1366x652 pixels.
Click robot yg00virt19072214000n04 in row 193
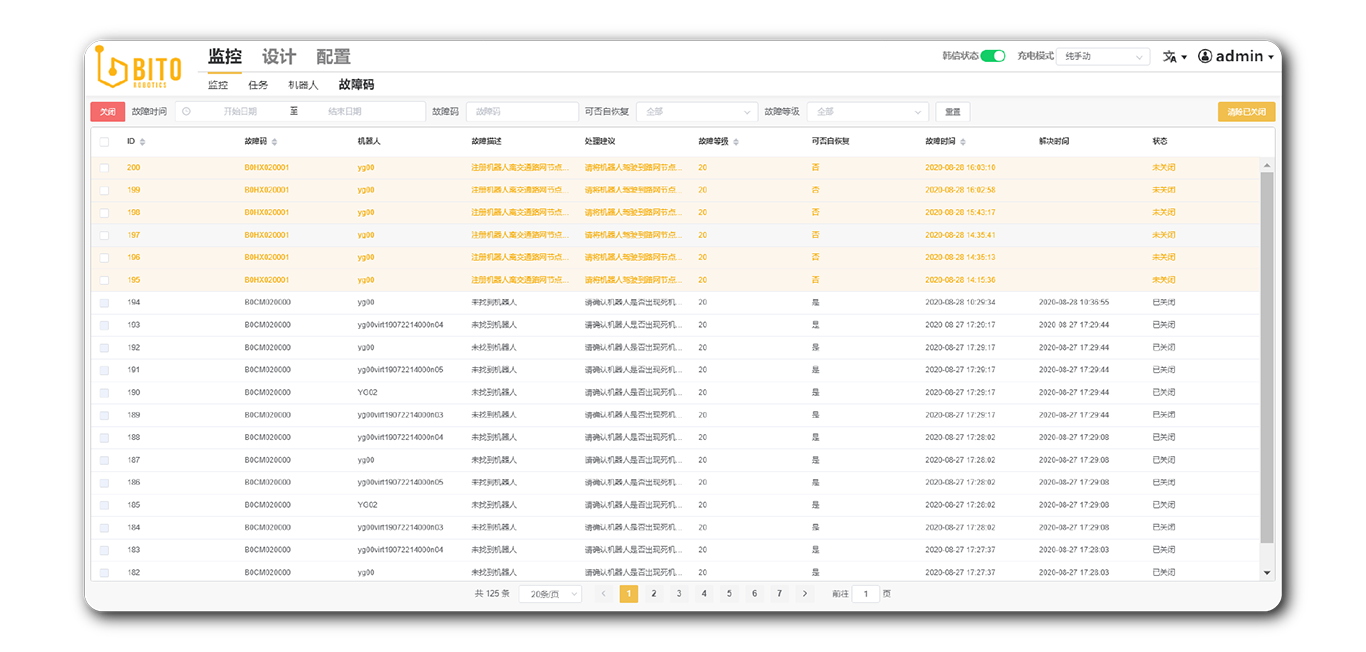[400, 325]
